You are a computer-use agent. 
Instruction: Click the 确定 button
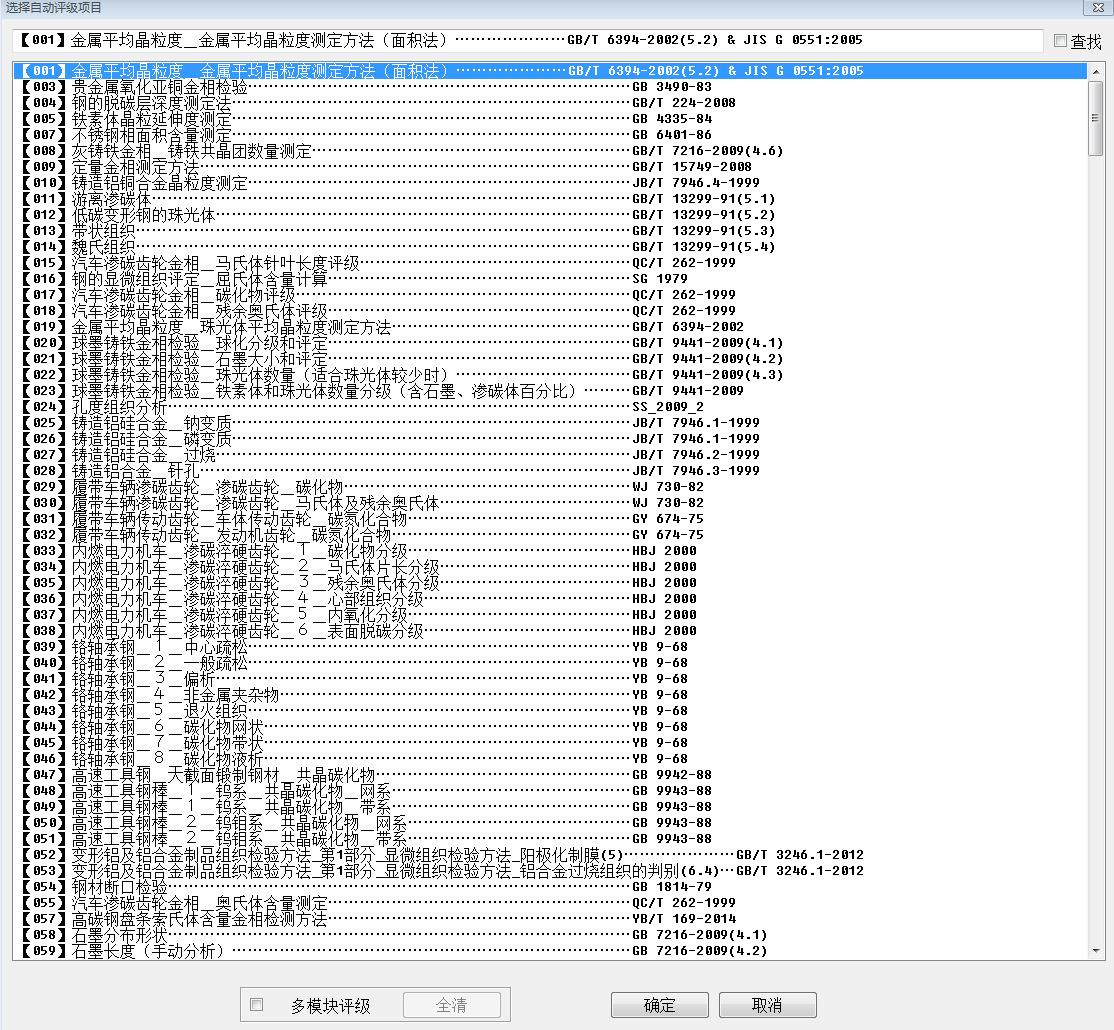click(659, 1005)
